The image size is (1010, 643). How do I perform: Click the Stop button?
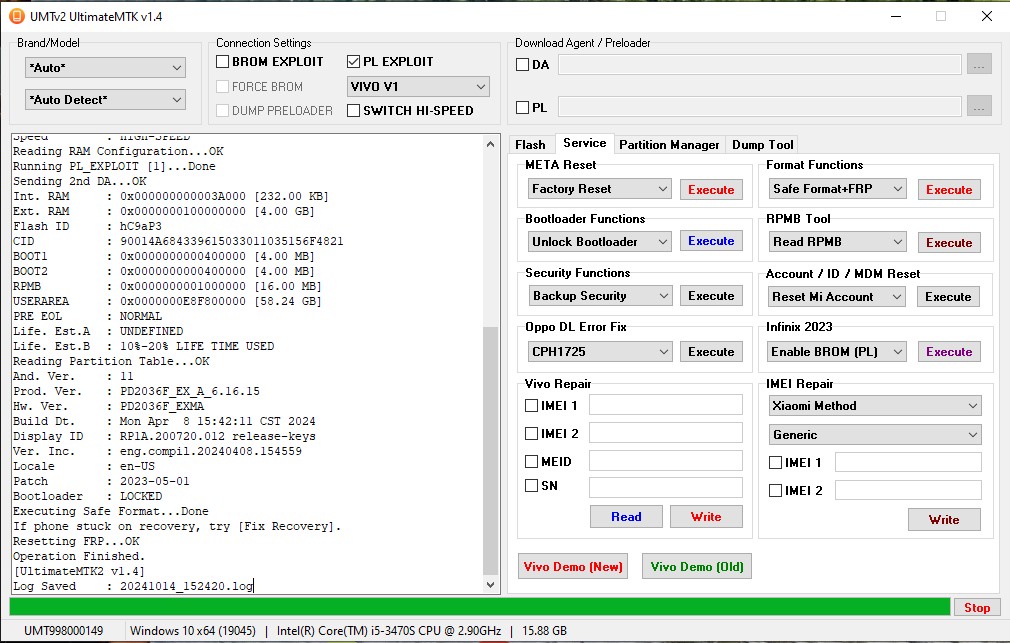click(x=977, y=608)
